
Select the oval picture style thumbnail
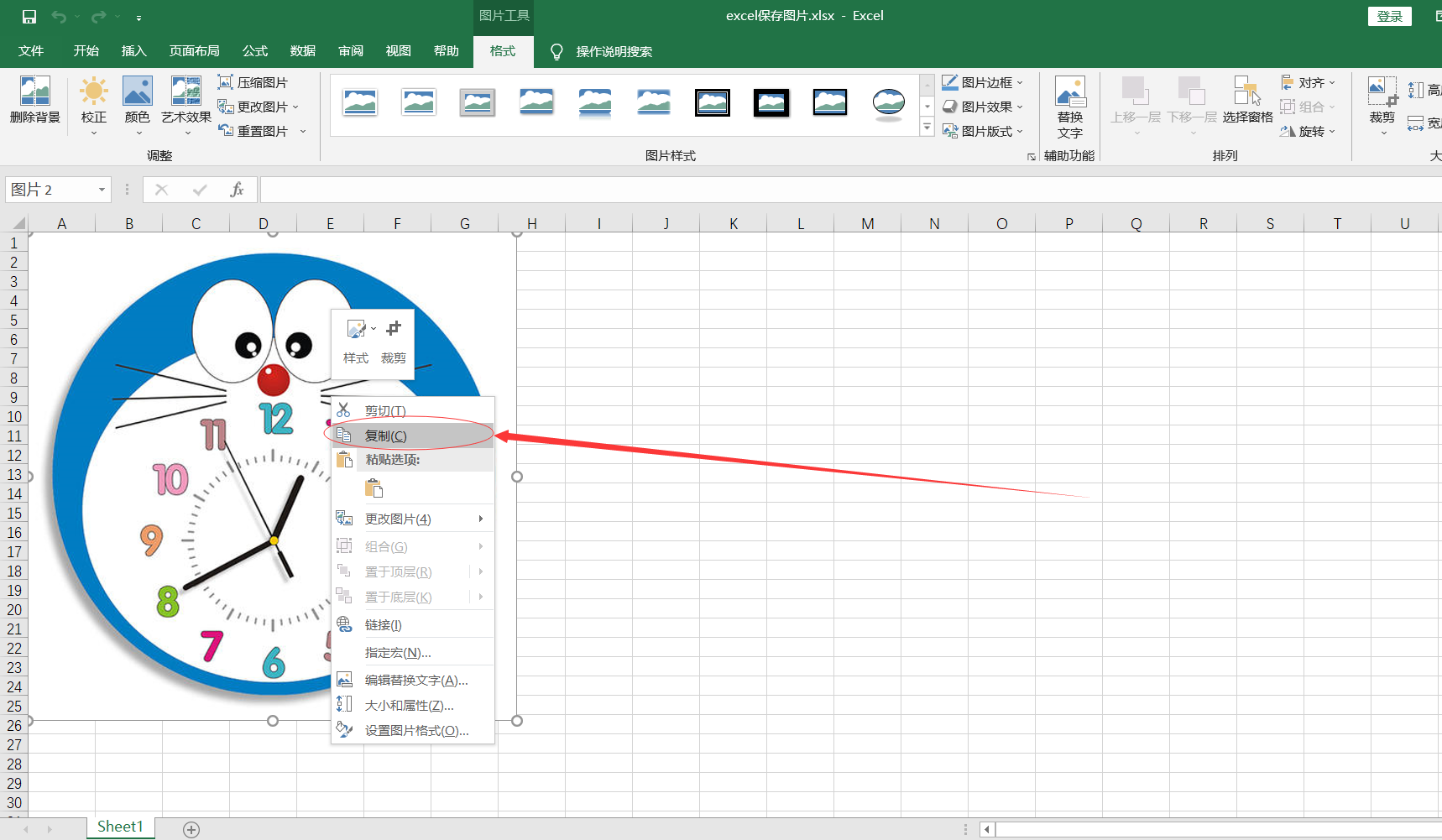[x=889, y=103]
